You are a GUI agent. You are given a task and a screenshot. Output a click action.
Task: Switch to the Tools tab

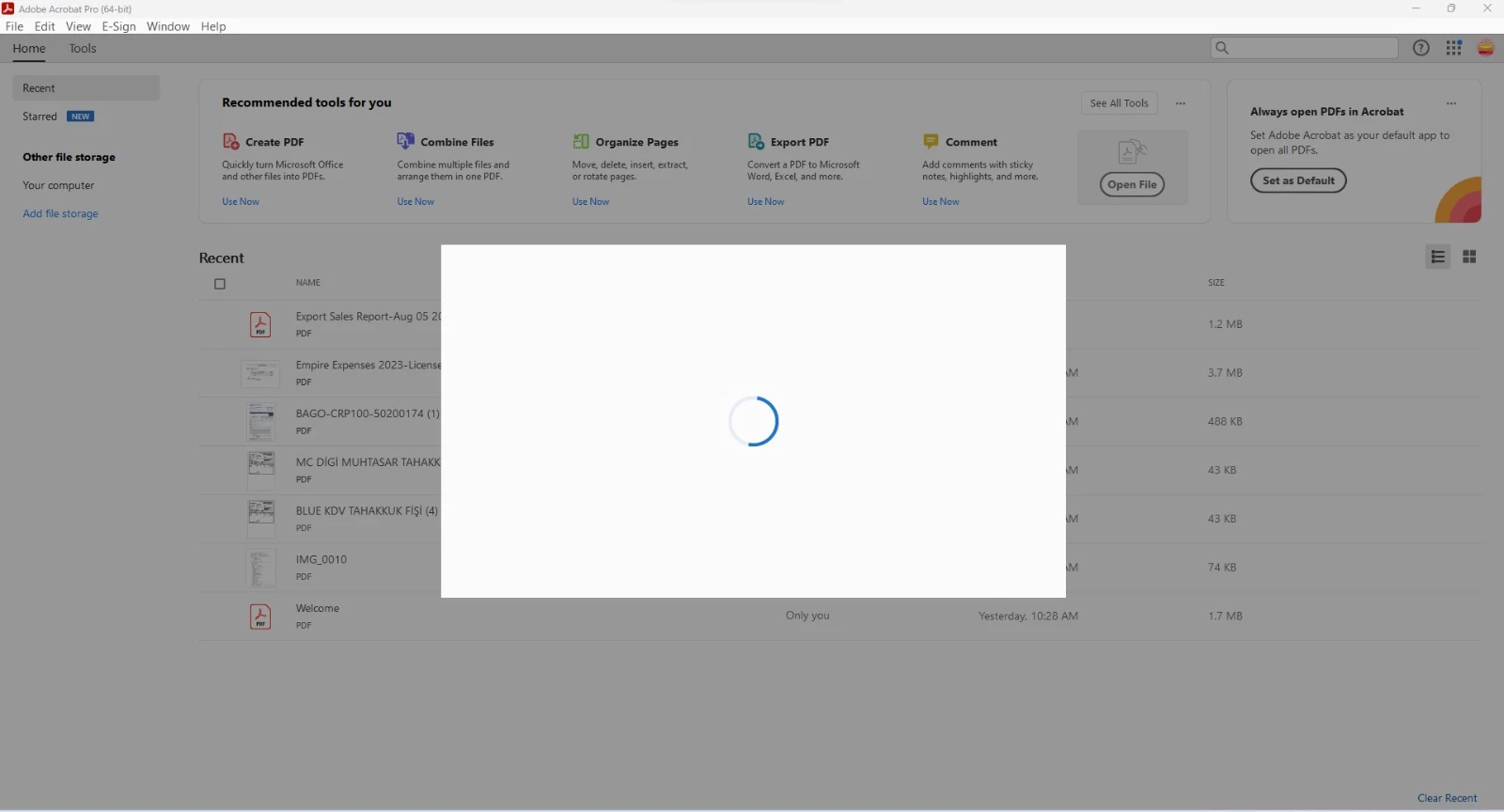click(x=83, y=49)
